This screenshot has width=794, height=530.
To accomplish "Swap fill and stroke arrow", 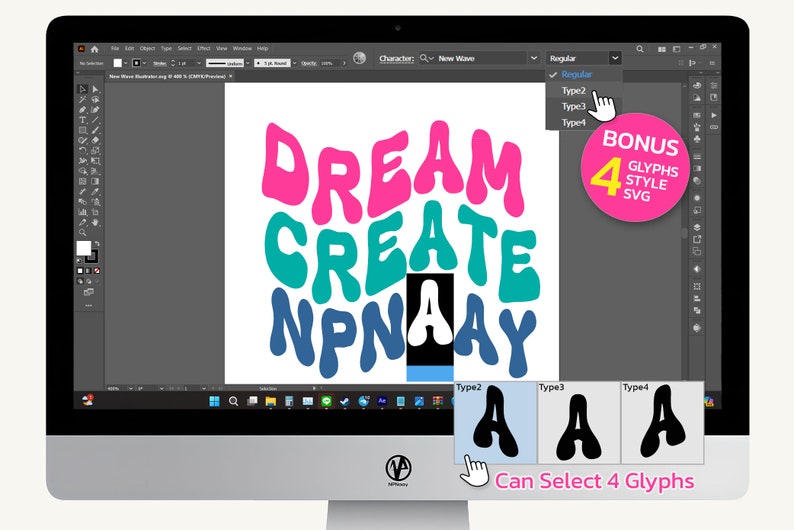I will coord(97,244).
